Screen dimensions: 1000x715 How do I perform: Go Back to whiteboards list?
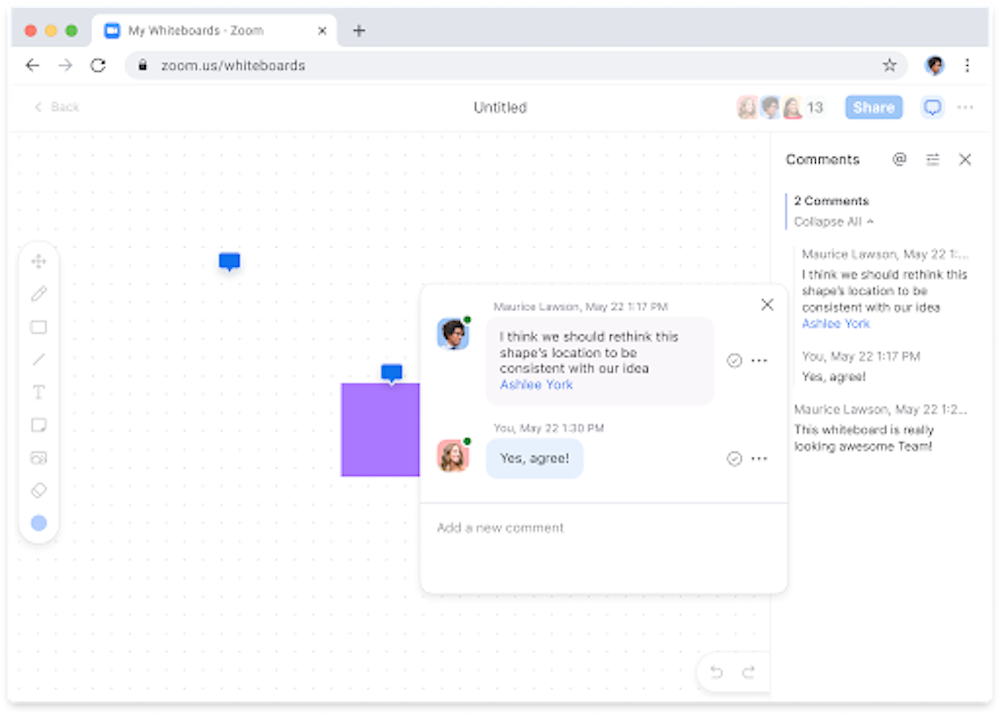pos(57,107)
